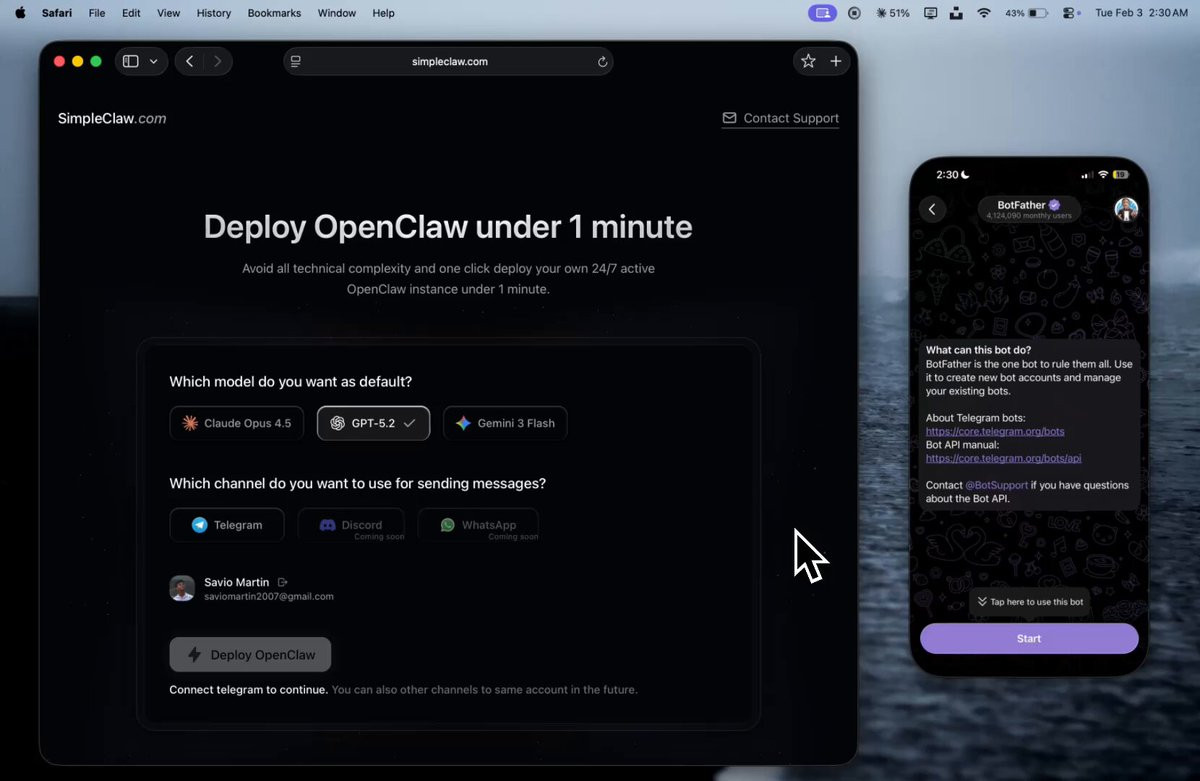Screen dimensions: 1200x781
Task: Click the WhatsApp logo icon
Action: (447, 525)
